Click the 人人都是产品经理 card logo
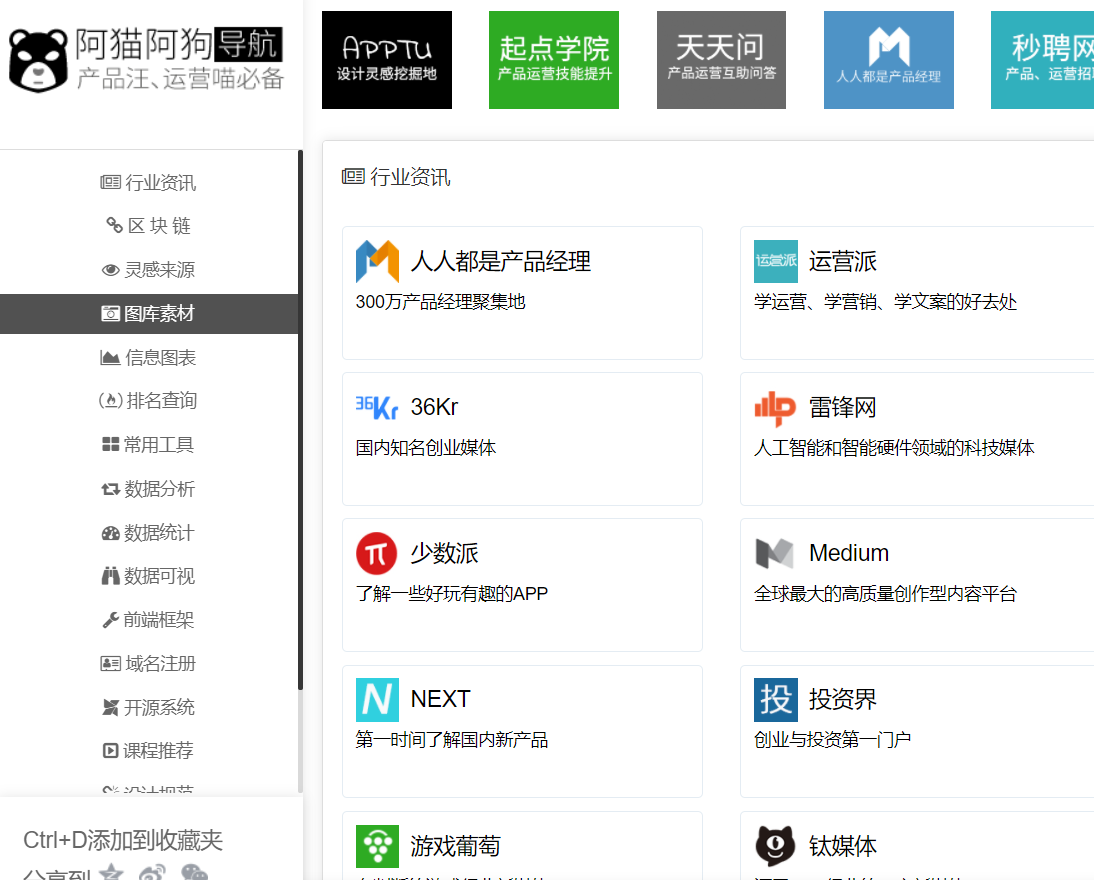This screenshot has width=1094, height=880. point(377,261)
